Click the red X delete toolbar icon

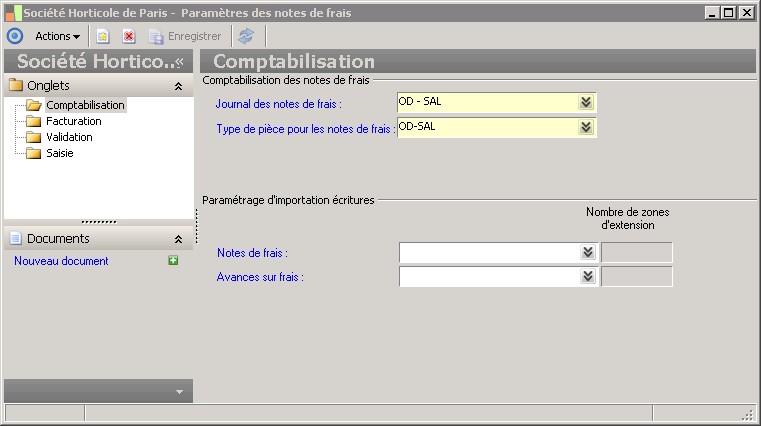[129, 36]
